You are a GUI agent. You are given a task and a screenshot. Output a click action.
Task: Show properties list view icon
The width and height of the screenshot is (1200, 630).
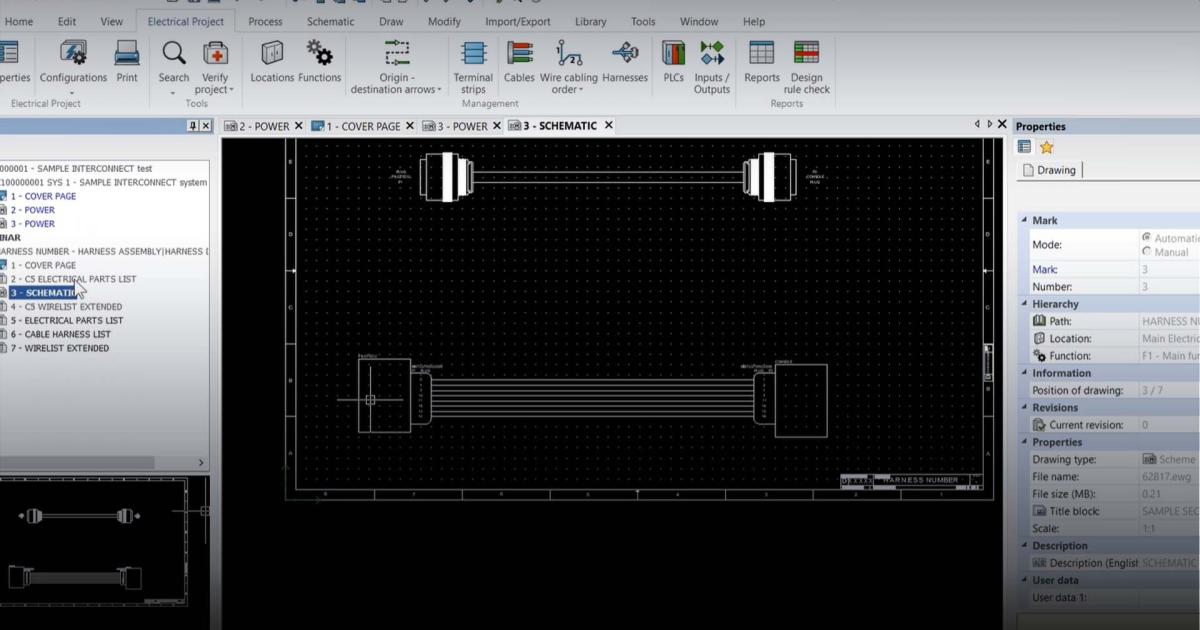tap(1025, 147)
